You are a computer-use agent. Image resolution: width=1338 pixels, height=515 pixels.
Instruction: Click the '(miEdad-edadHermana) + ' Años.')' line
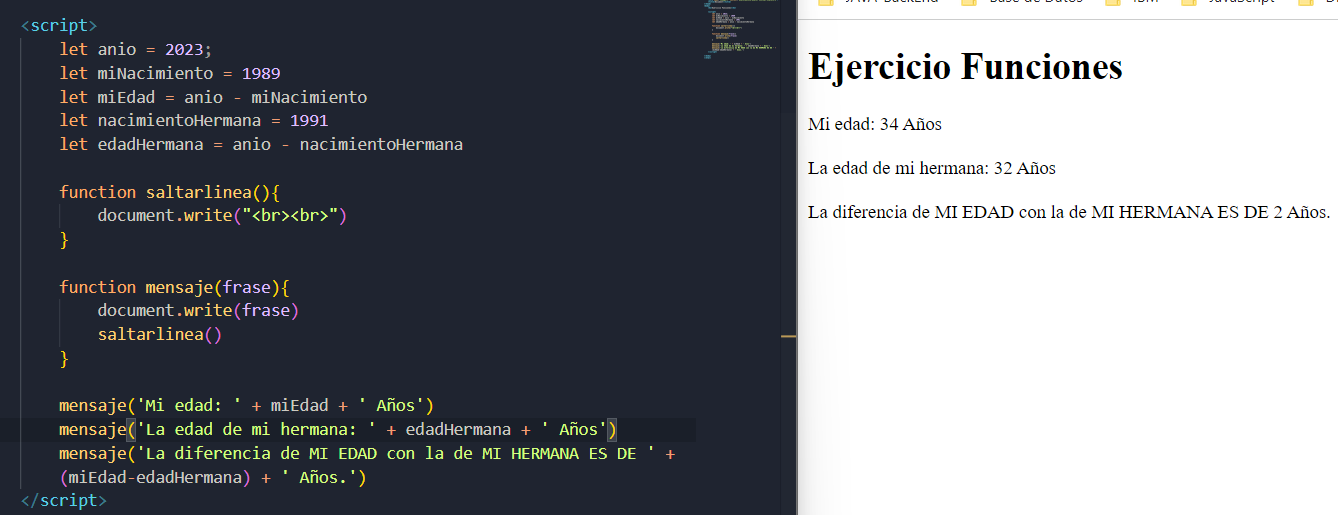pyautogui.click(x=213, y=478)
